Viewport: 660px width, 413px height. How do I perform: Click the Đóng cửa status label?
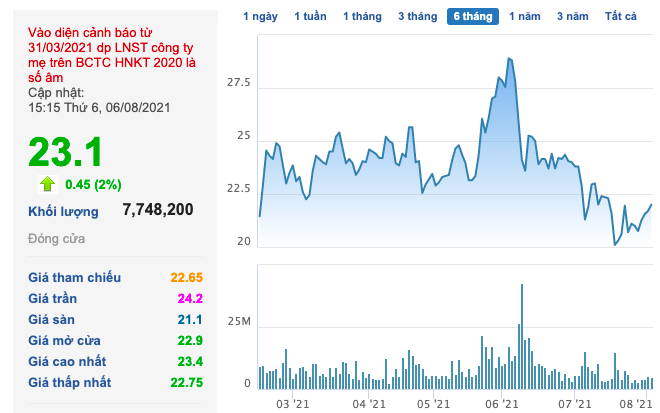57,239
